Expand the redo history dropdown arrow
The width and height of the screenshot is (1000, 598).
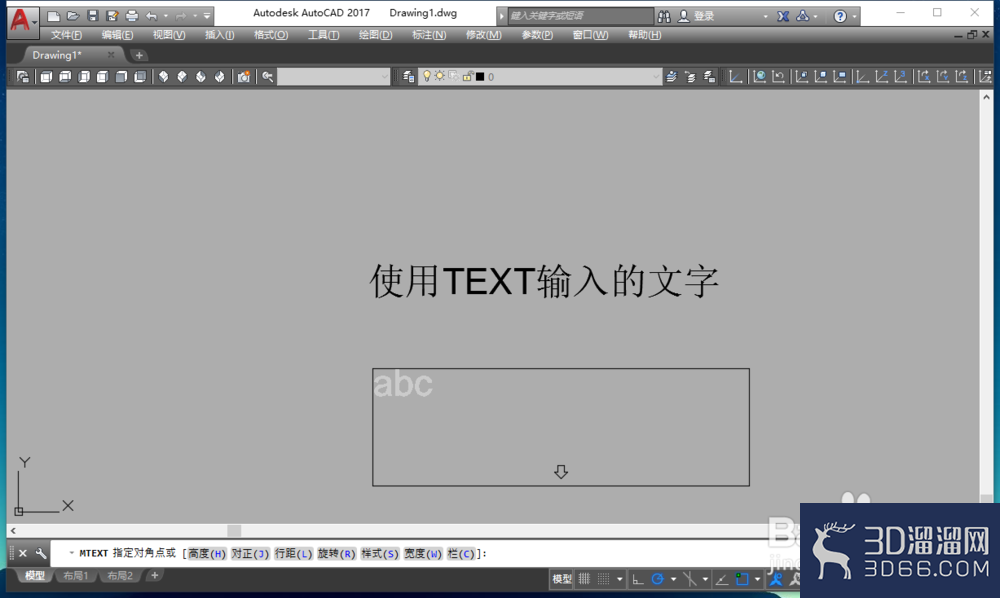pos(195,16)
